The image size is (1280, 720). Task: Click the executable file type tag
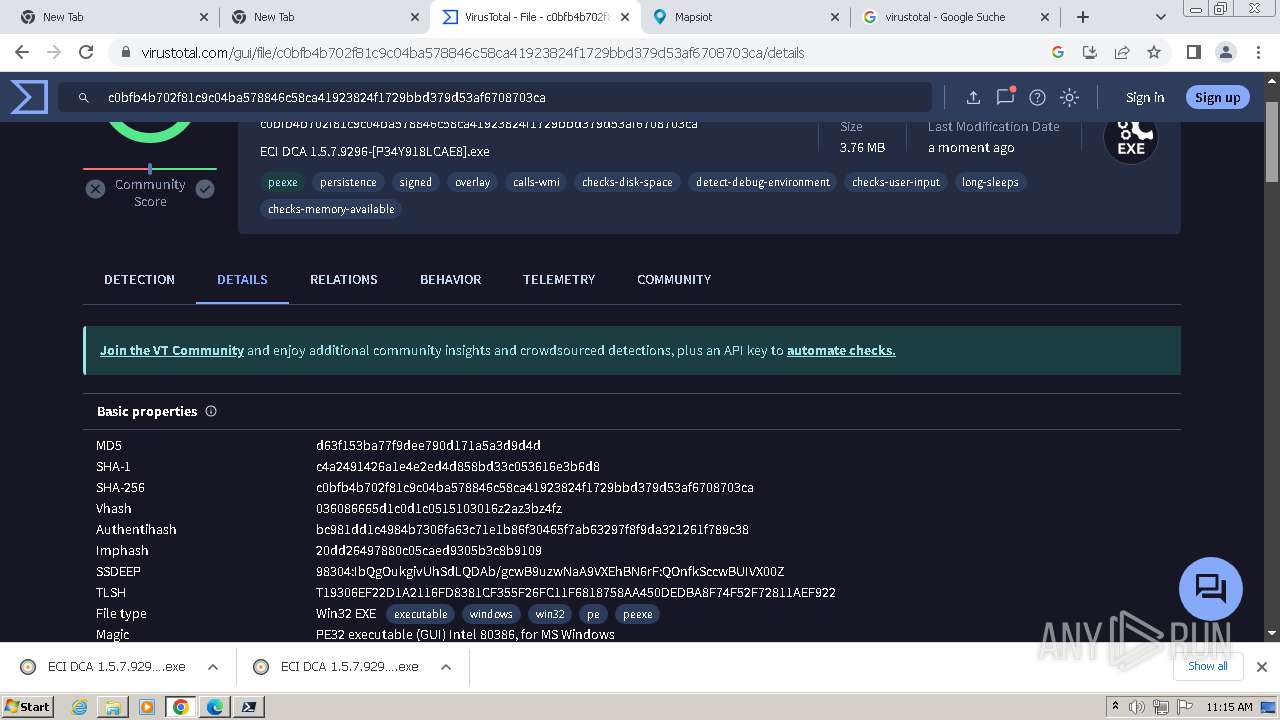pyautogui.click(x=420, y=614)
